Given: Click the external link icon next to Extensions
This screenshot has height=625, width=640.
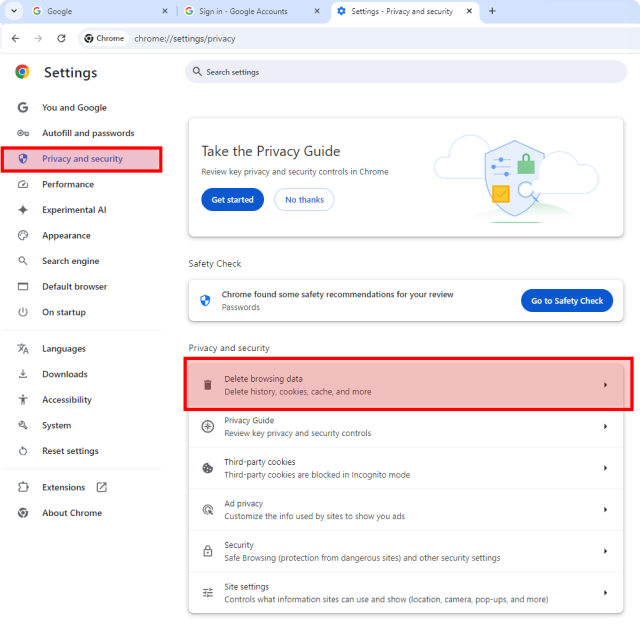Looking at the screenshot, I should tap(102, 487).
